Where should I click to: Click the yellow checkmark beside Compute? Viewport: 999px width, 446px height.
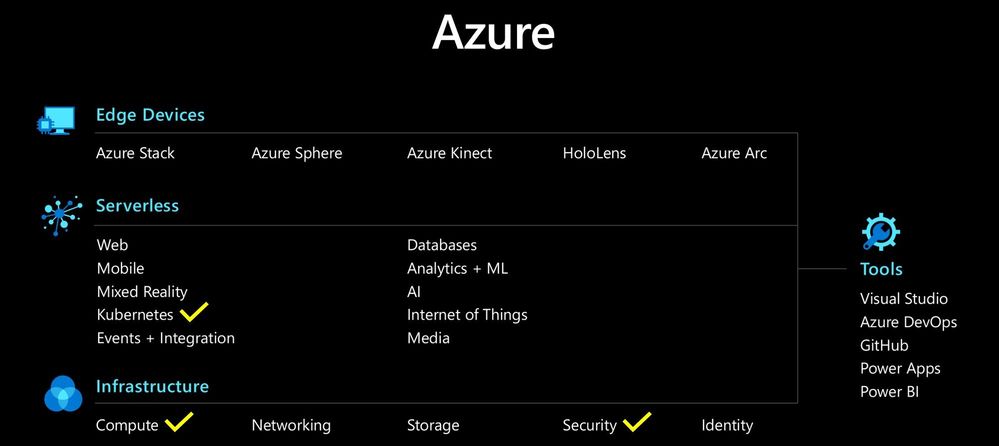coord(177,422)
